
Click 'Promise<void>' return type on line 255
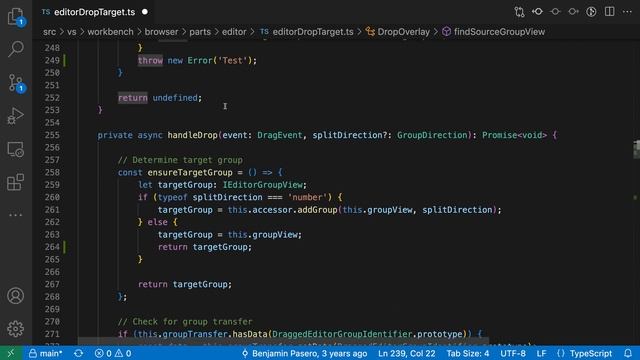(514, 135)
